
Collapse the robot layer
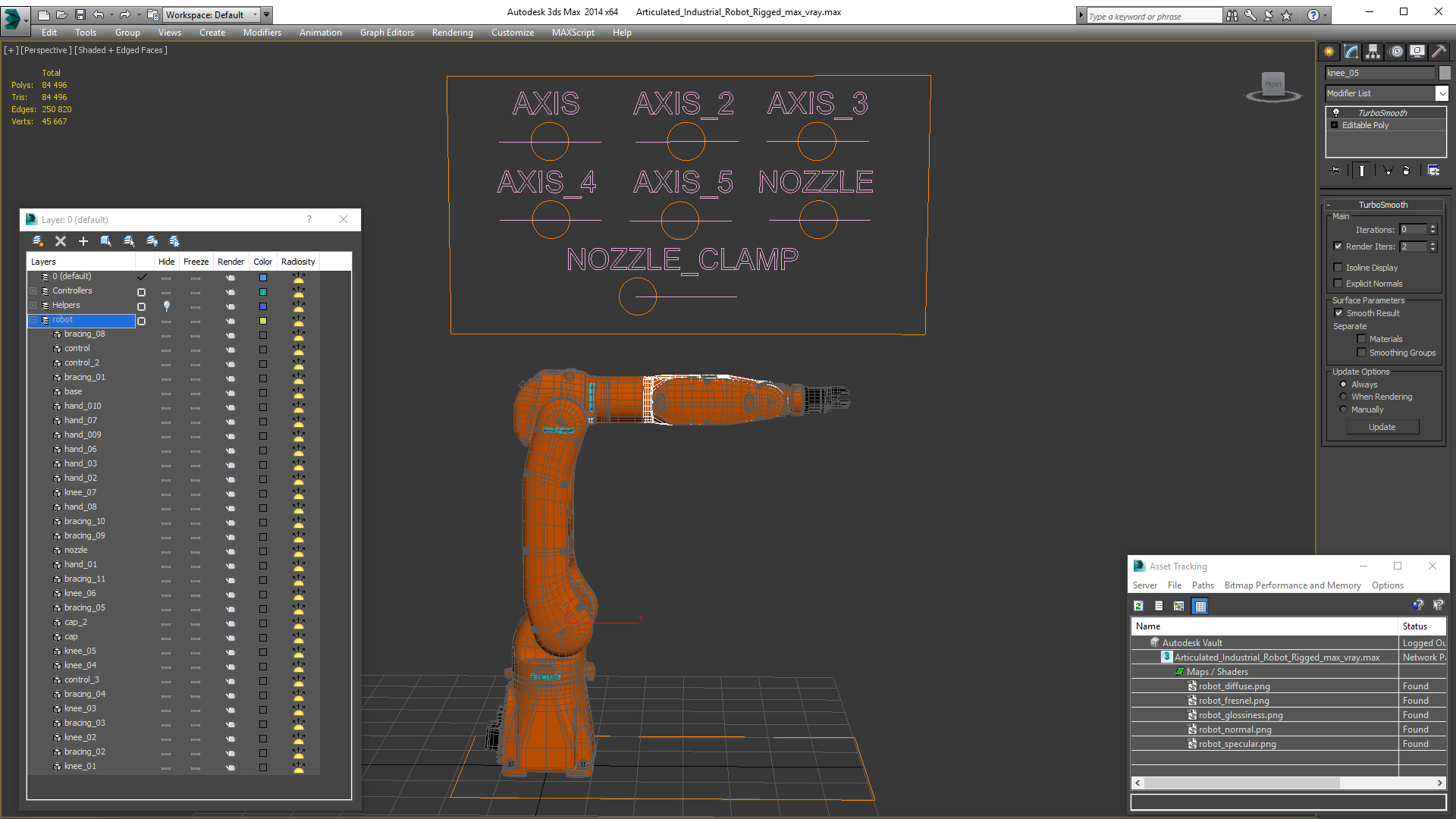point(33,320)
